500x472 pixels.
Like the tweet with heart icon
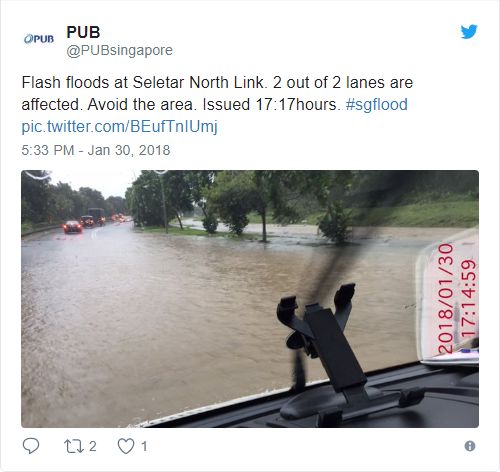click(x=126, y=446)
